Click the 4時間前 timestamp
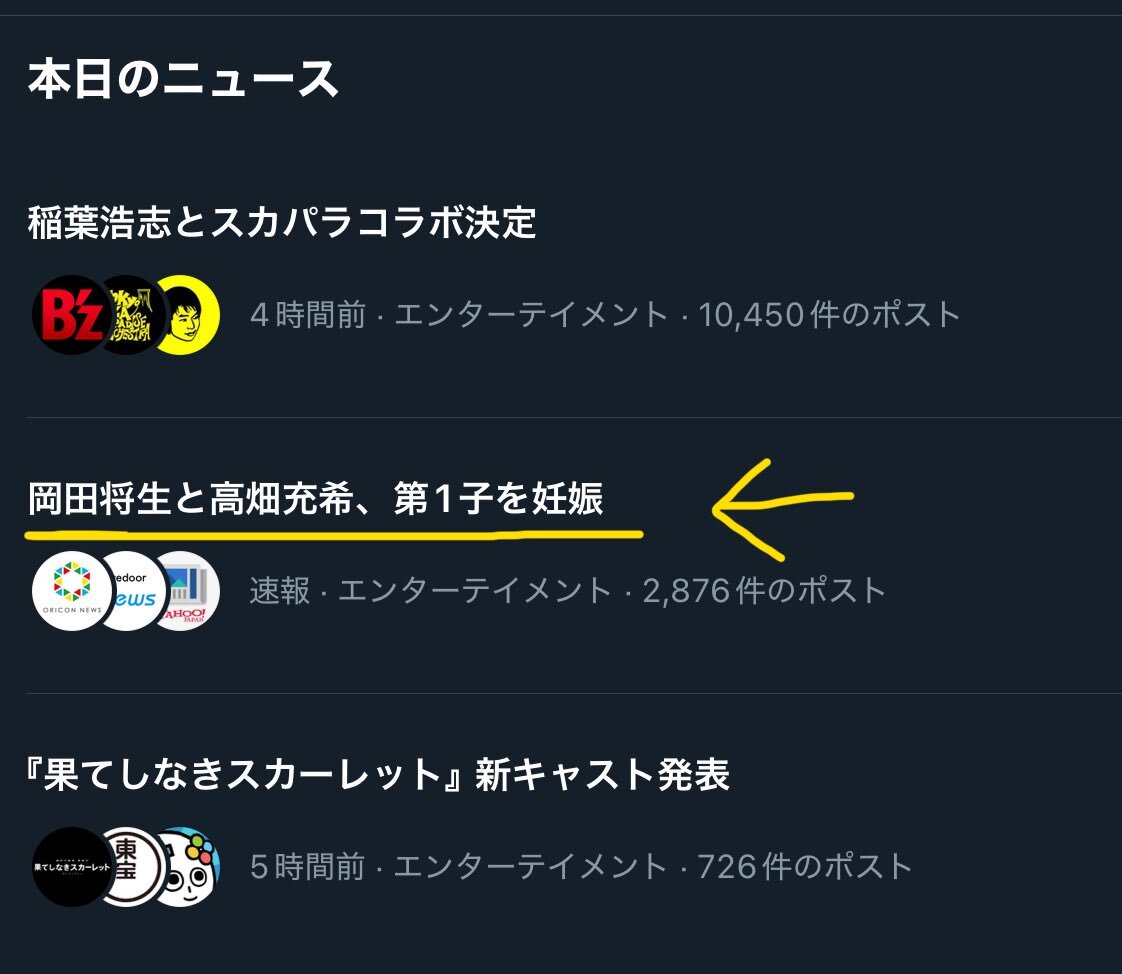This screenshot has width=1122, height=974. point(308,315)
